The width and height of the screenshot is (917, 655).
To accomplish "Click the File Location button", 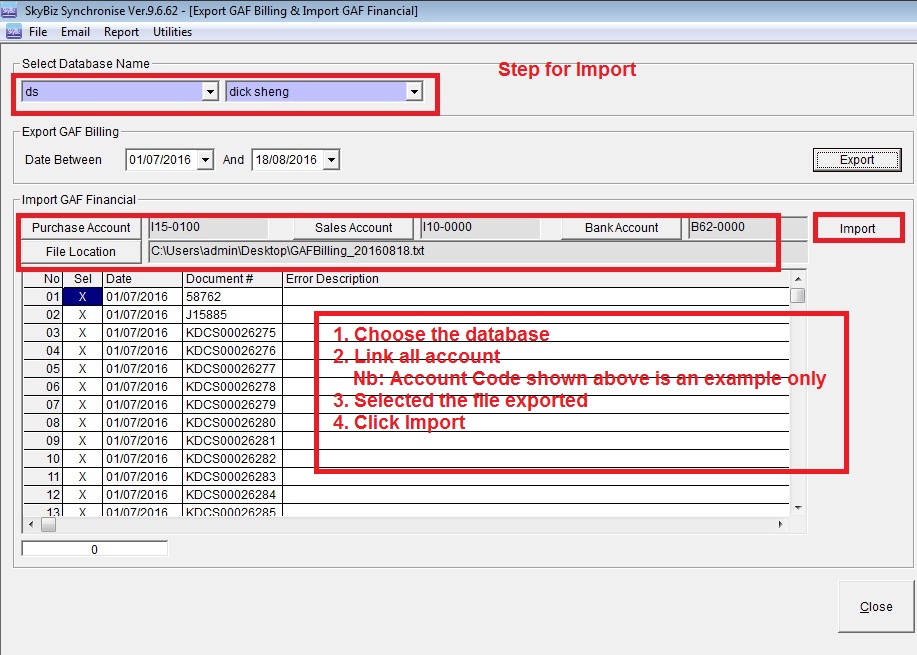I will [81, 252].
